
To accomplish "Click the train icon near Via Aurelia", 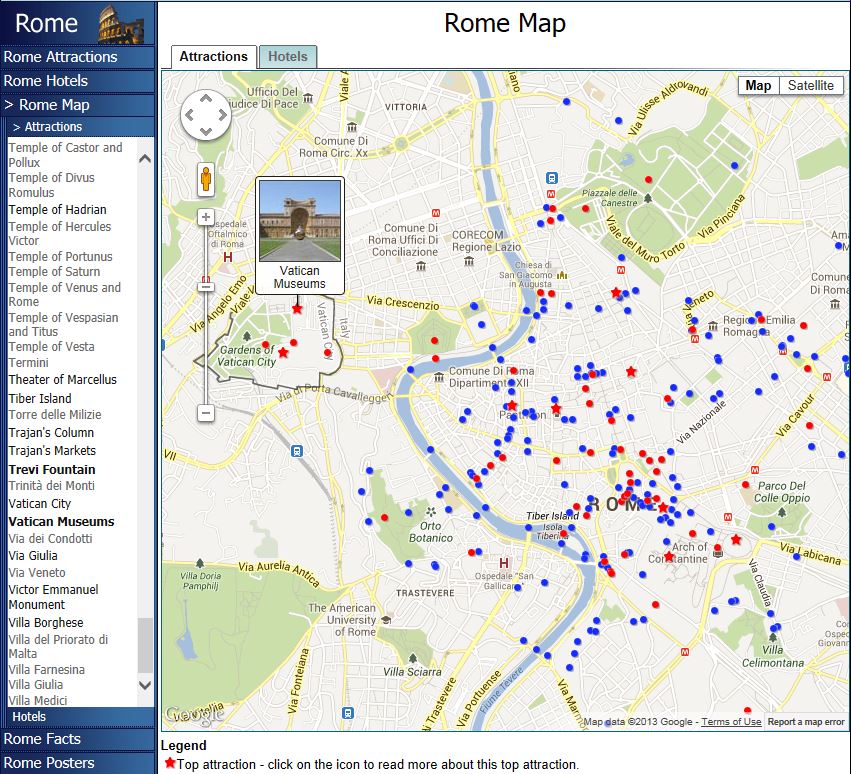I will 296,451.
